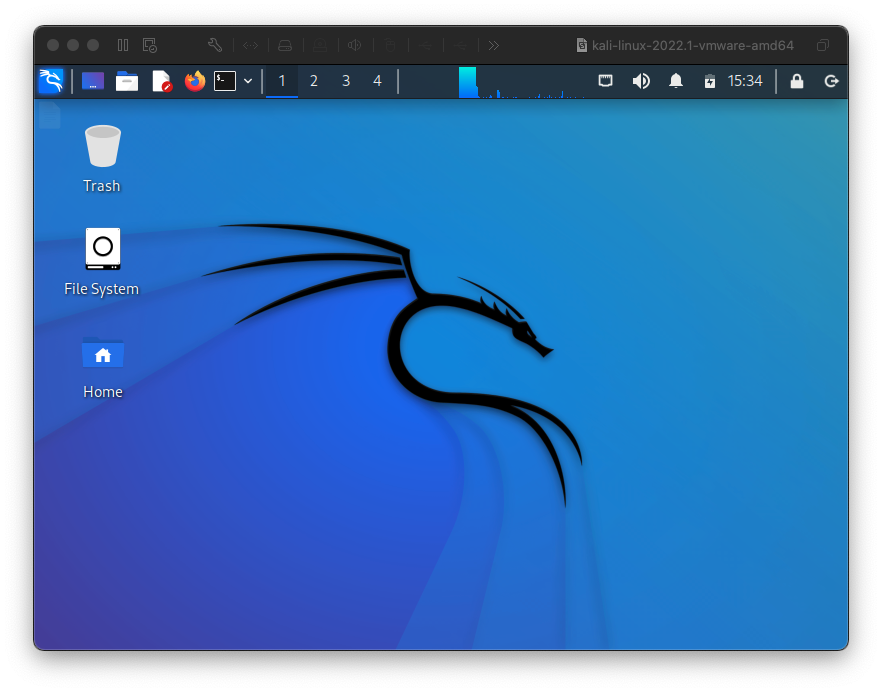Click the 15:34 clock
This screenshot has width=882, height=692.
tap(745, 81)
